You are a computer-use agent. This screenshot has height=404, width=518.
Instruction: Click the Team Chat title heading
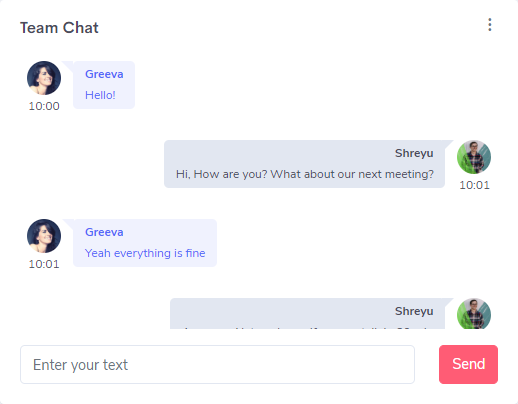point(59,28)
